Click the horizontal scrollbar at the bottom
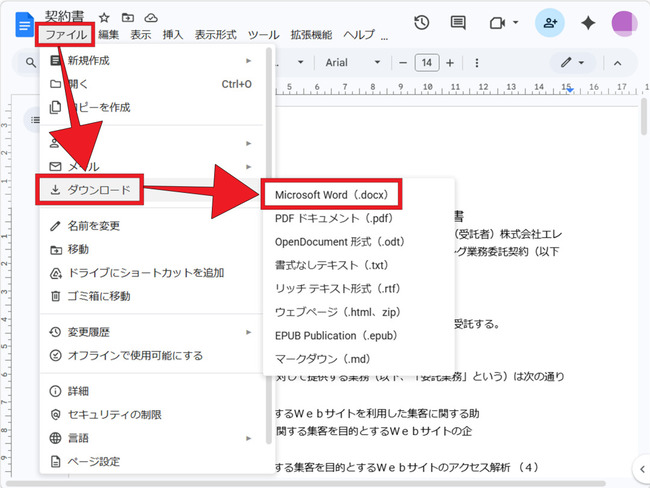 tap(306, 483)
